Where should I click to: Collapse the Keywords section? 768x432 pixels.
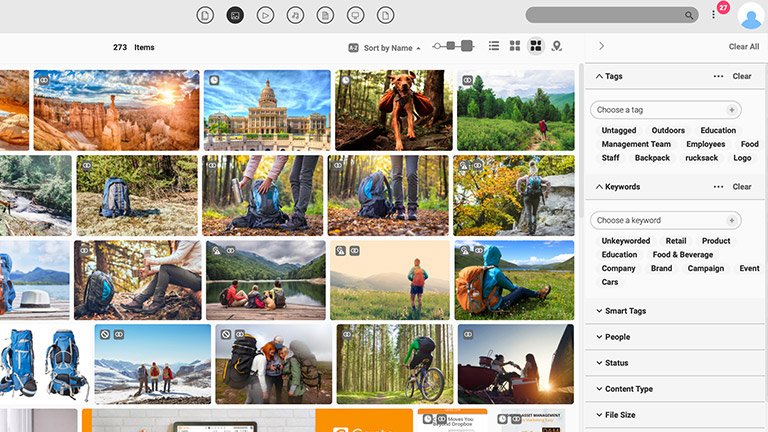click(x=599, y=187)
